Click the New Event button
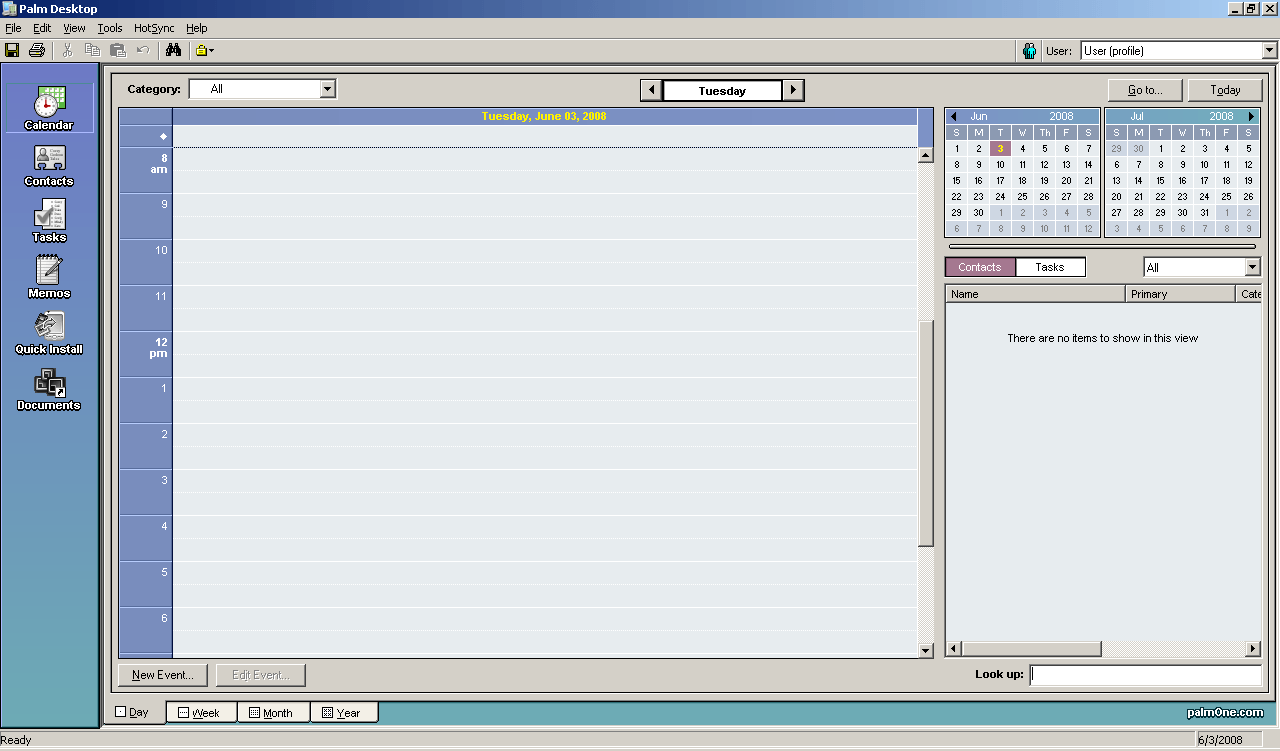Viewport: 1280px width, 751px height. coord(163,675)
